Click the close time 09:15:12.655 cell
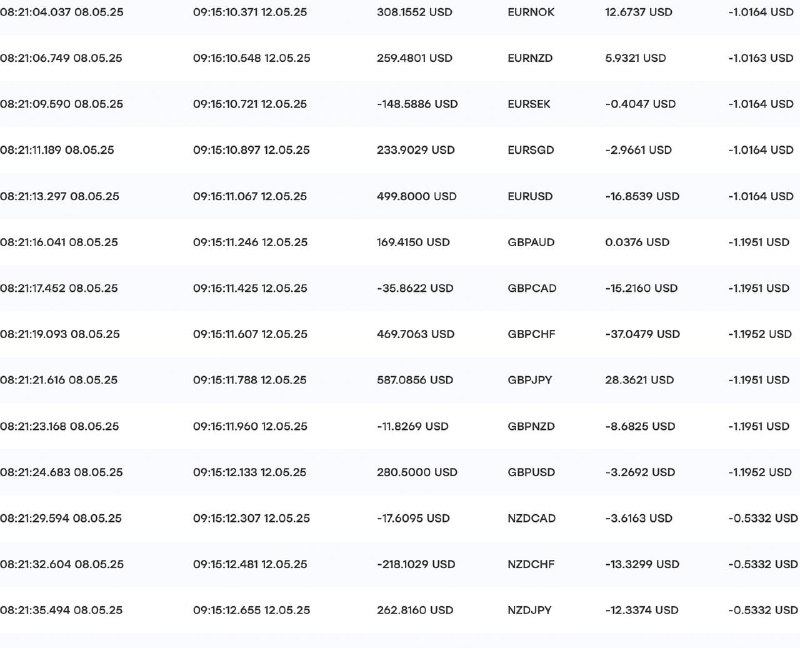Viewport: 800px width, 648px height. 251,610
